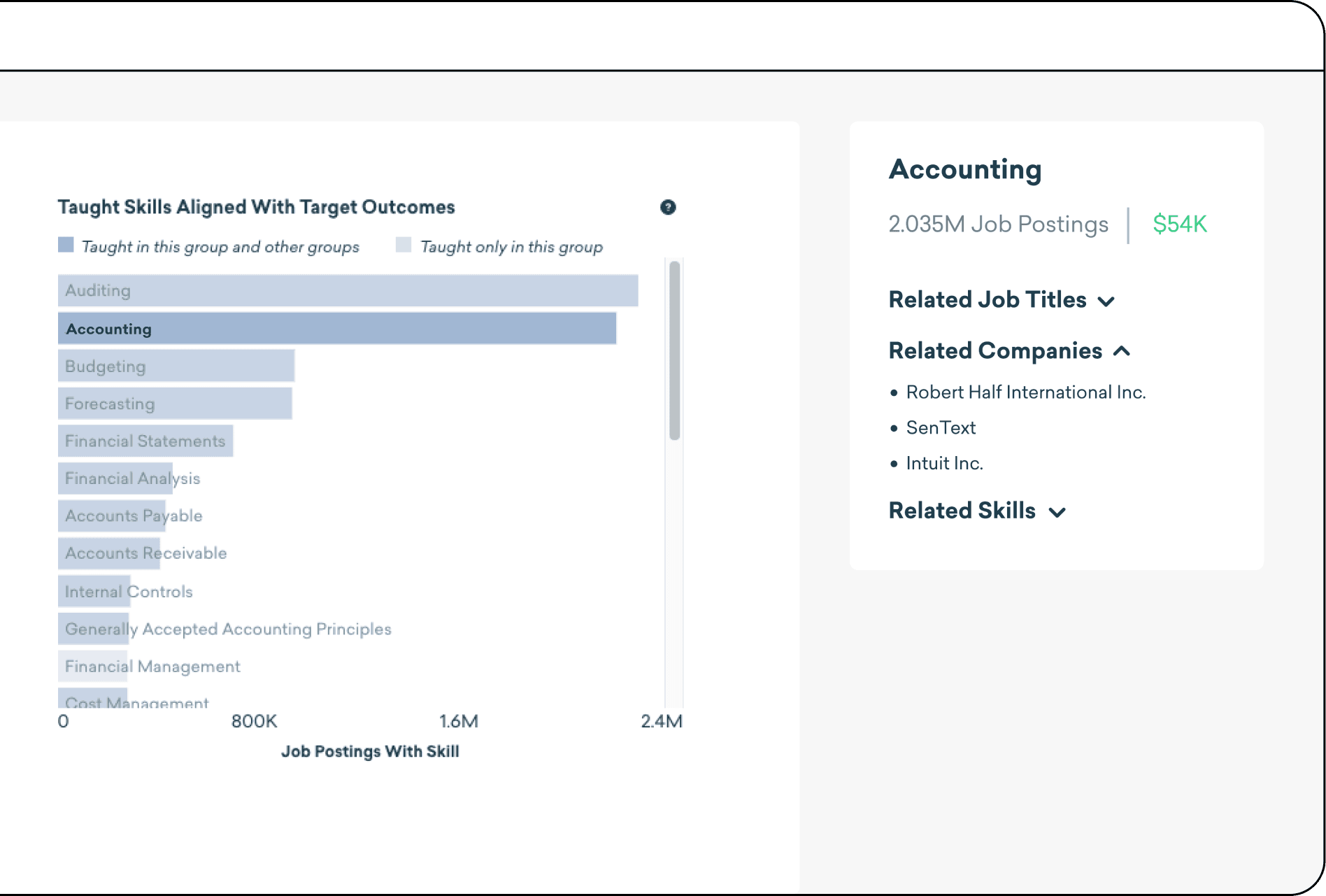This screenshot has width=1326, height=896.
Task: Click the 'Job Postings With Skill' axis label
Action: [x=370, y=751]
